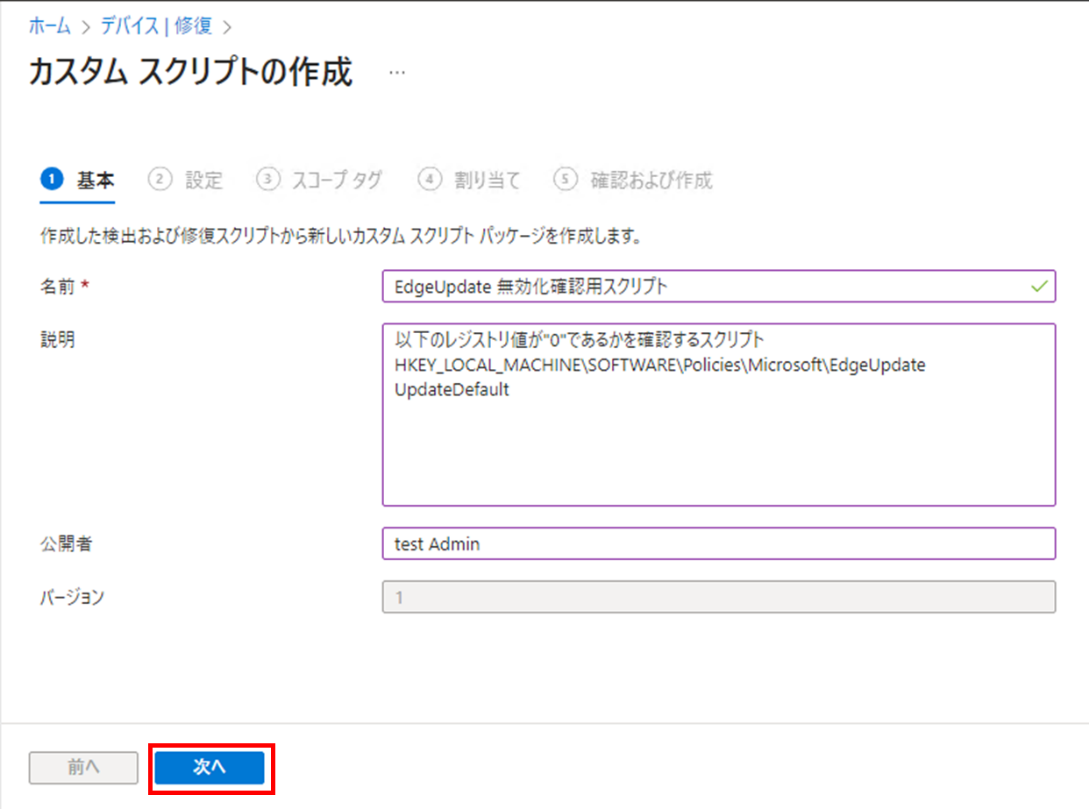Click the green validation checkmark in name field

point(1039,286)
